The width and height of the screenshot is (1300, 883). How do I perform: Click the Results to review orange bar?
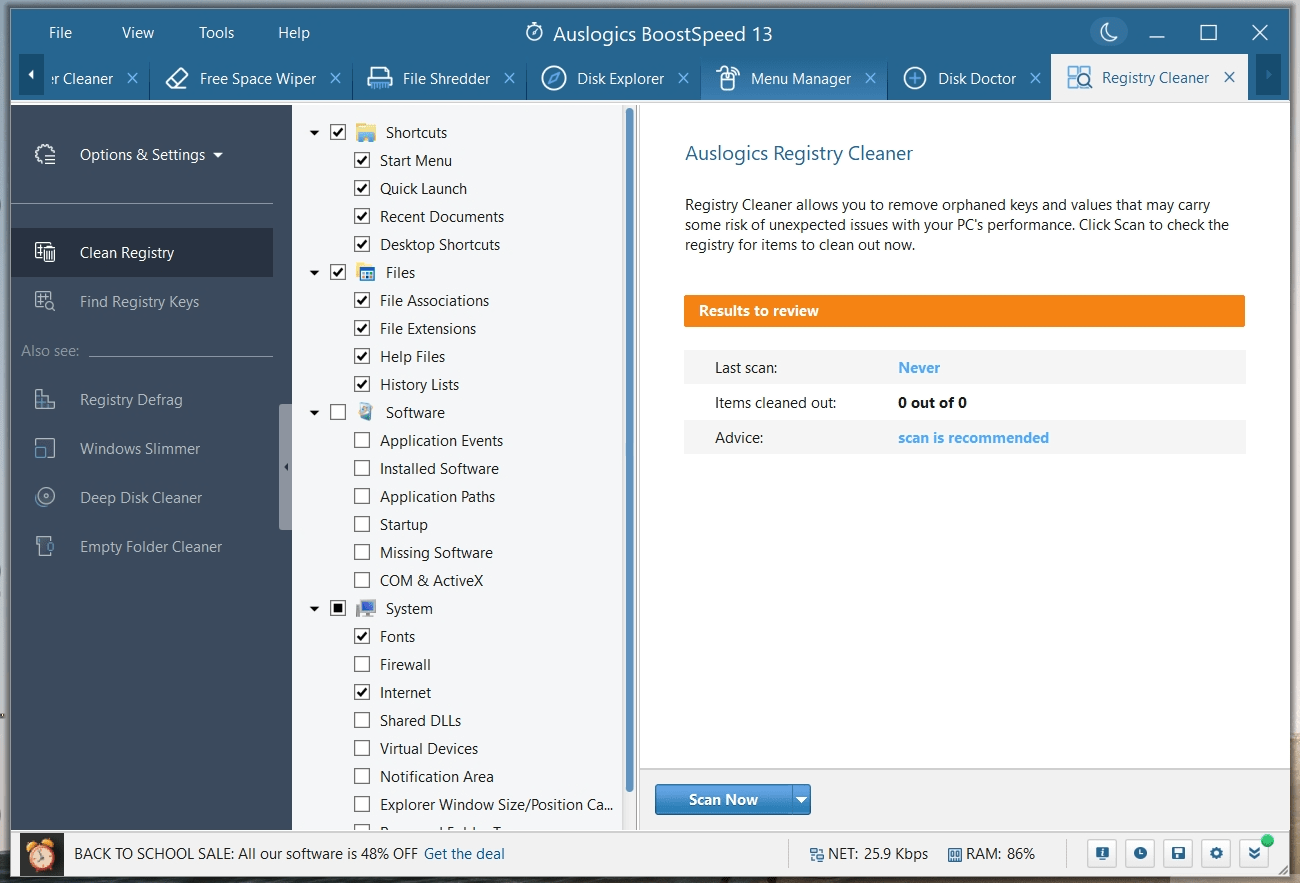(964, 311)
